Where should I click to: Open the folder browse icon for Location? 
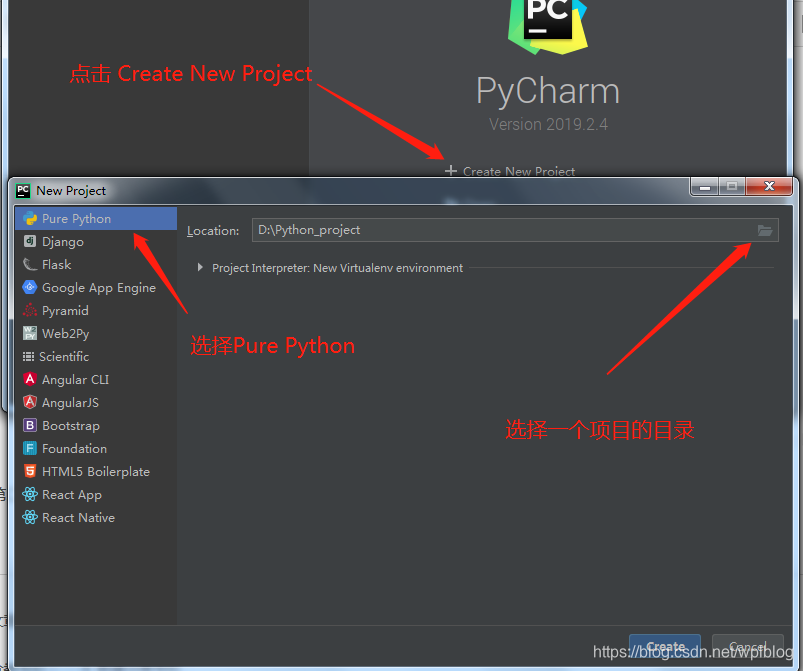tap(765, 230)
